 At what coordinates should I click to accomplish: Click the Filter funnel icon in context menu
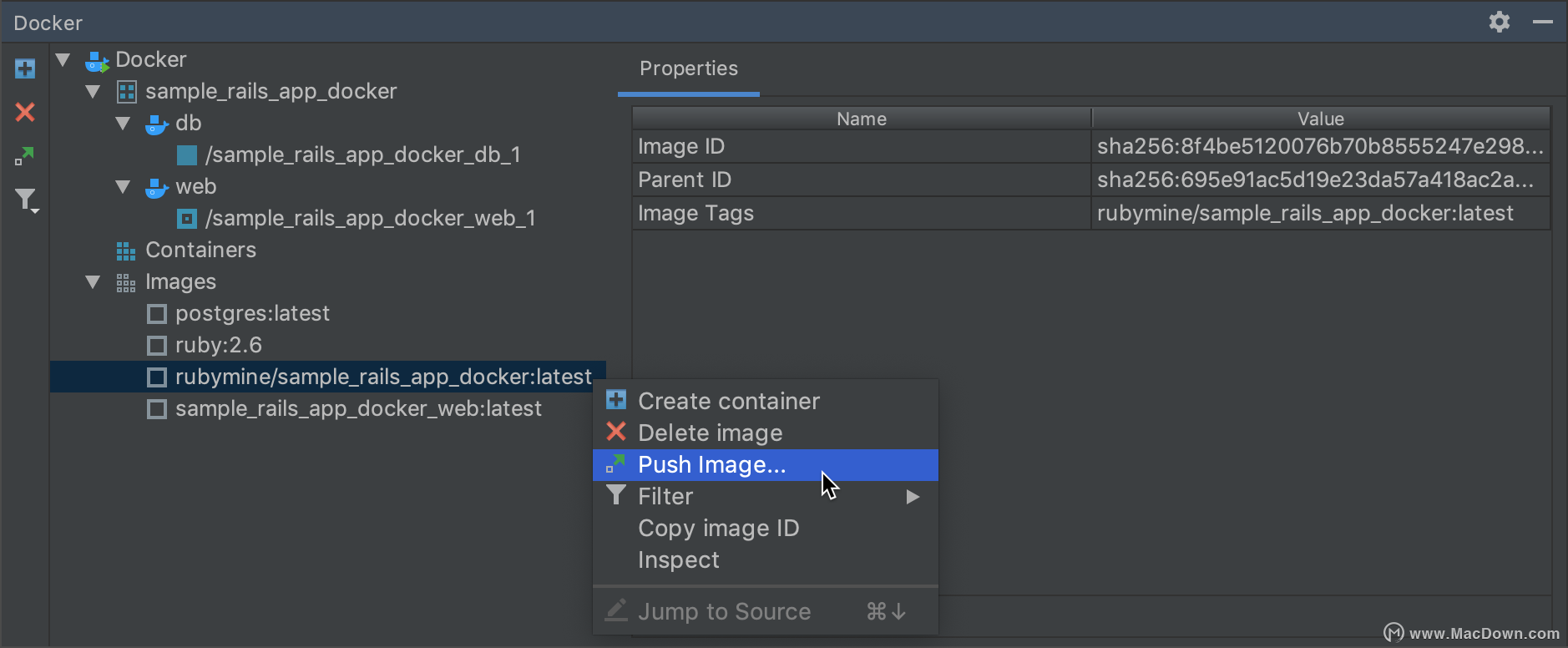point(615,495)
